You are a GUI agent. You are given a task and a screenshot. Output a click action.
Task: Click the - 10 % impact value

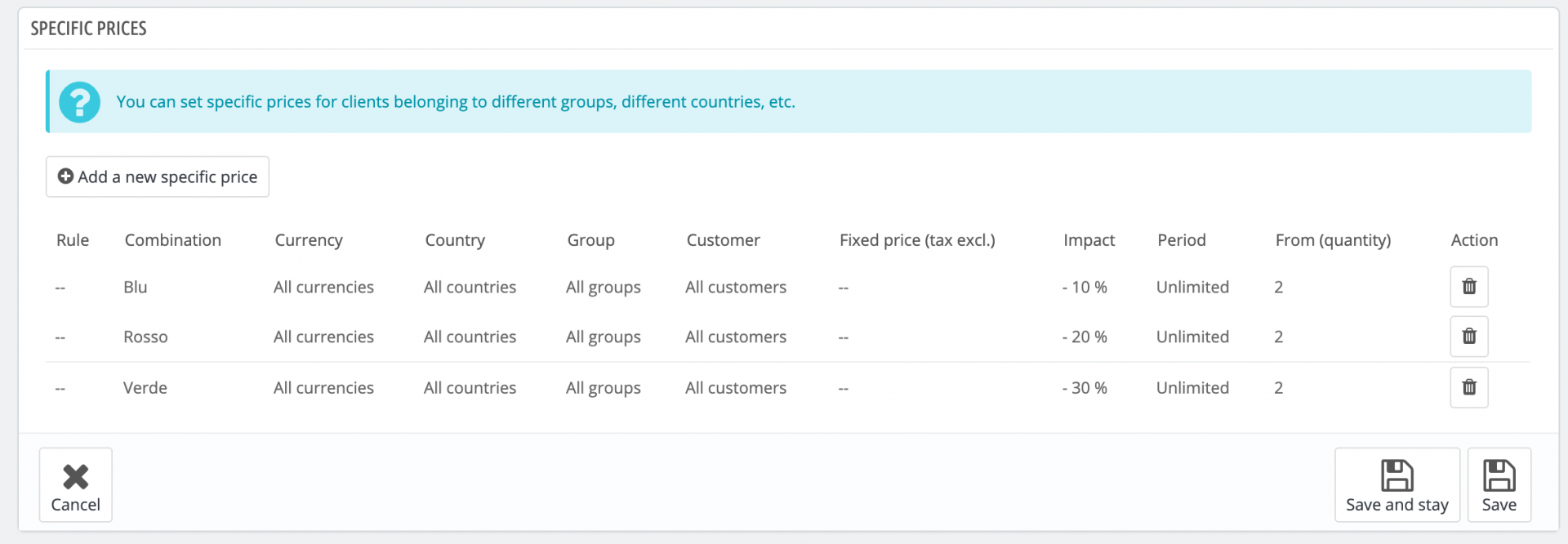point(1085,288)
